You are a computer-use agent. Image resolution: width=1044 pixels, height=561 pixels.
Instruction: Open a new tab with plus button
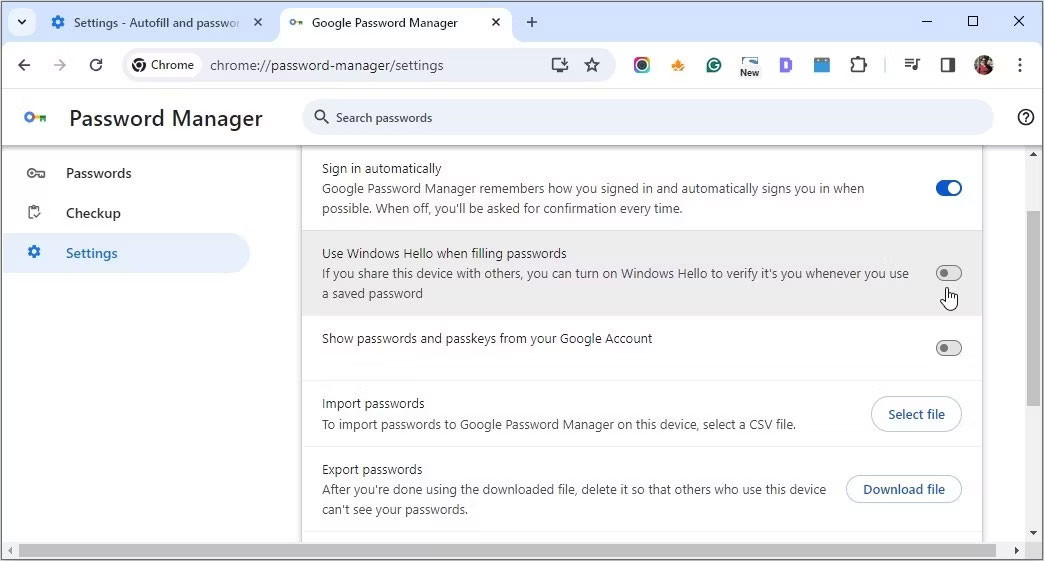(531, 23)
